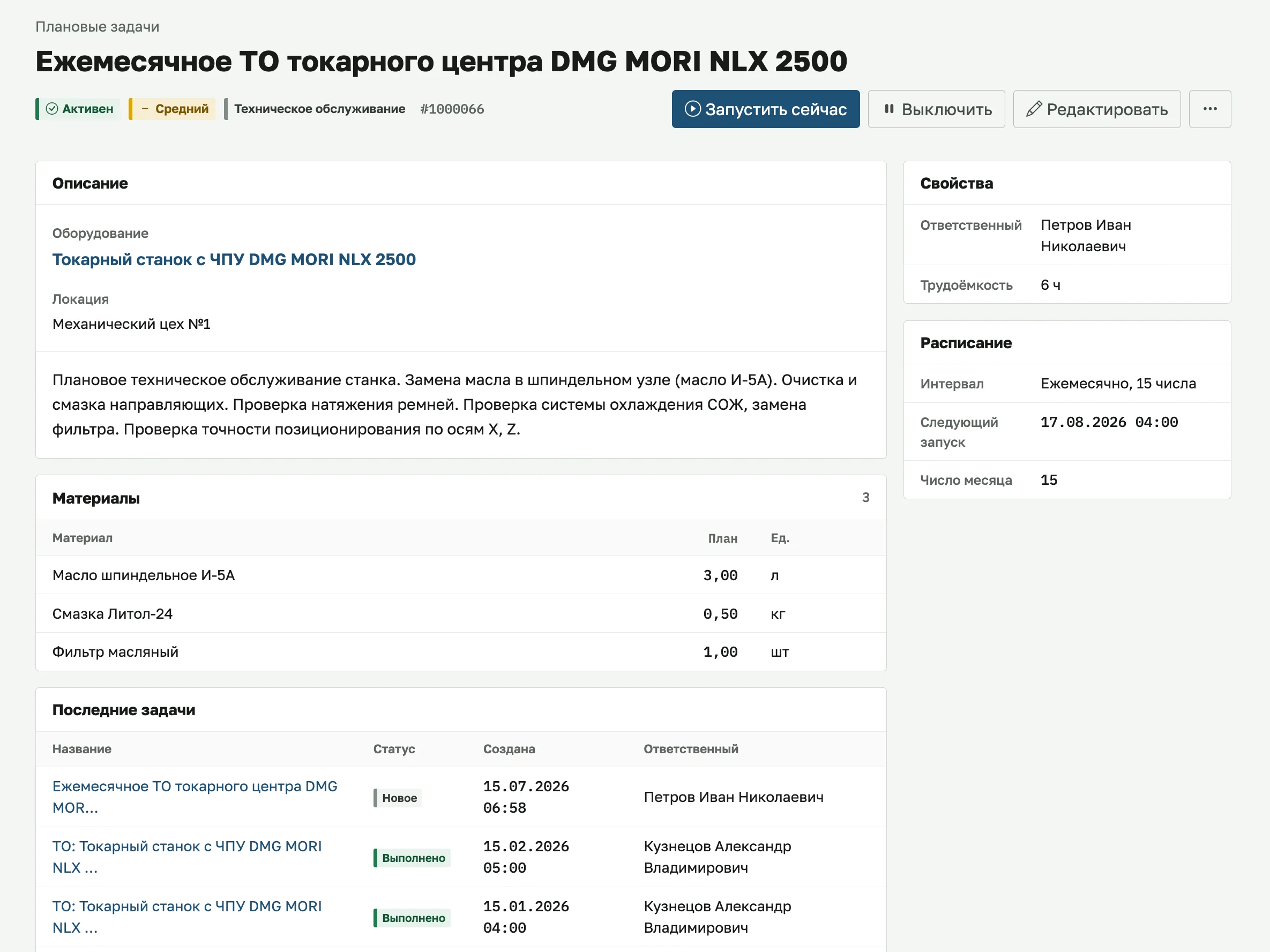Click the Название column header

pos(81,749)
